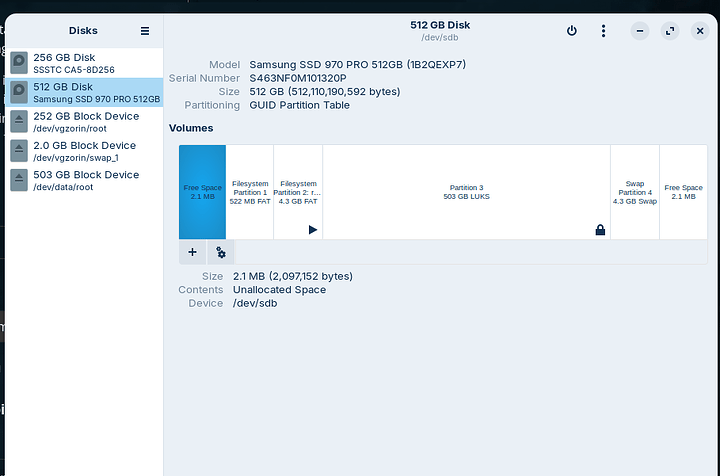
Task: Select 256 GB Disk SSSTC in sidebar
Action: (84, 63)
